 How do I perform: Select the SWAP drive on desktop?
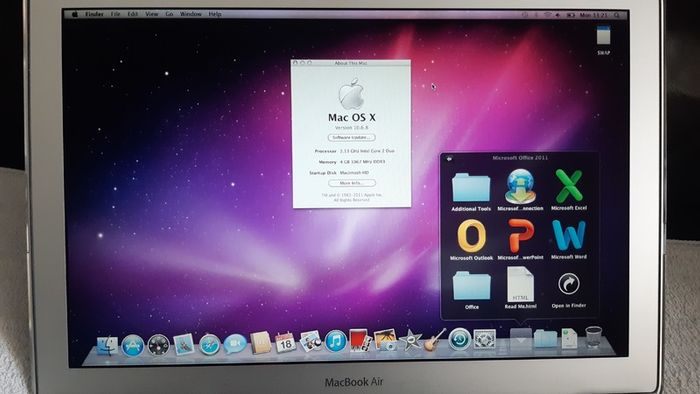tap(603, 39)
